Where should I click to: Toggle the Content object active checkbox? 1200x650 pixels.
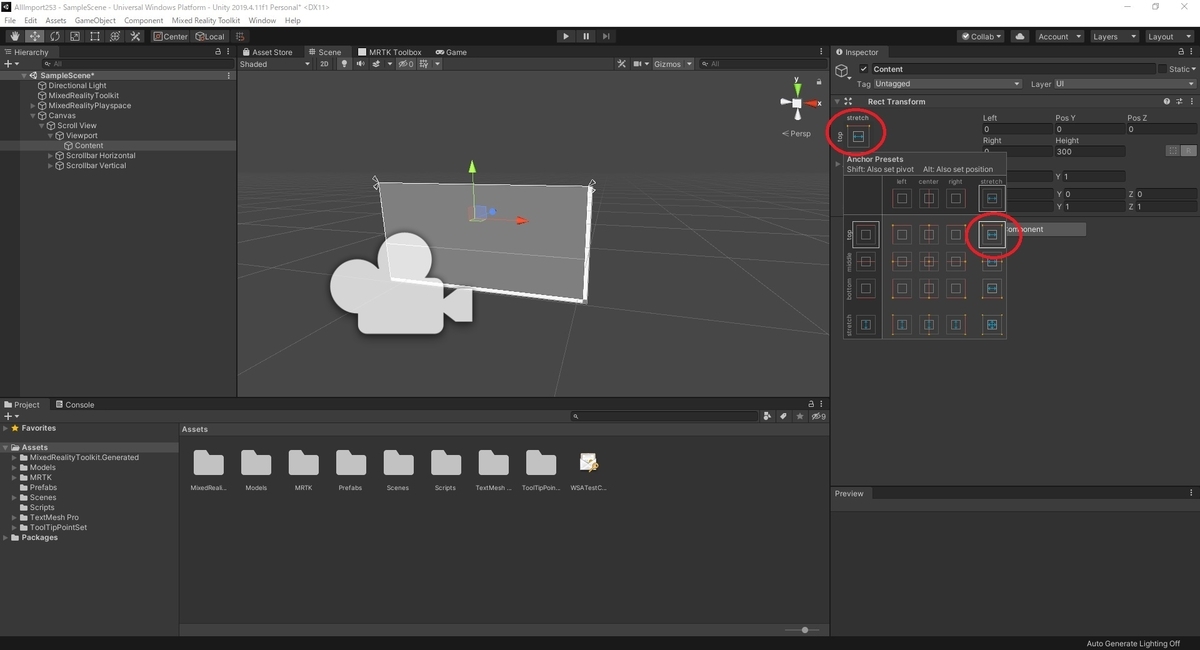tap(864, 69)
